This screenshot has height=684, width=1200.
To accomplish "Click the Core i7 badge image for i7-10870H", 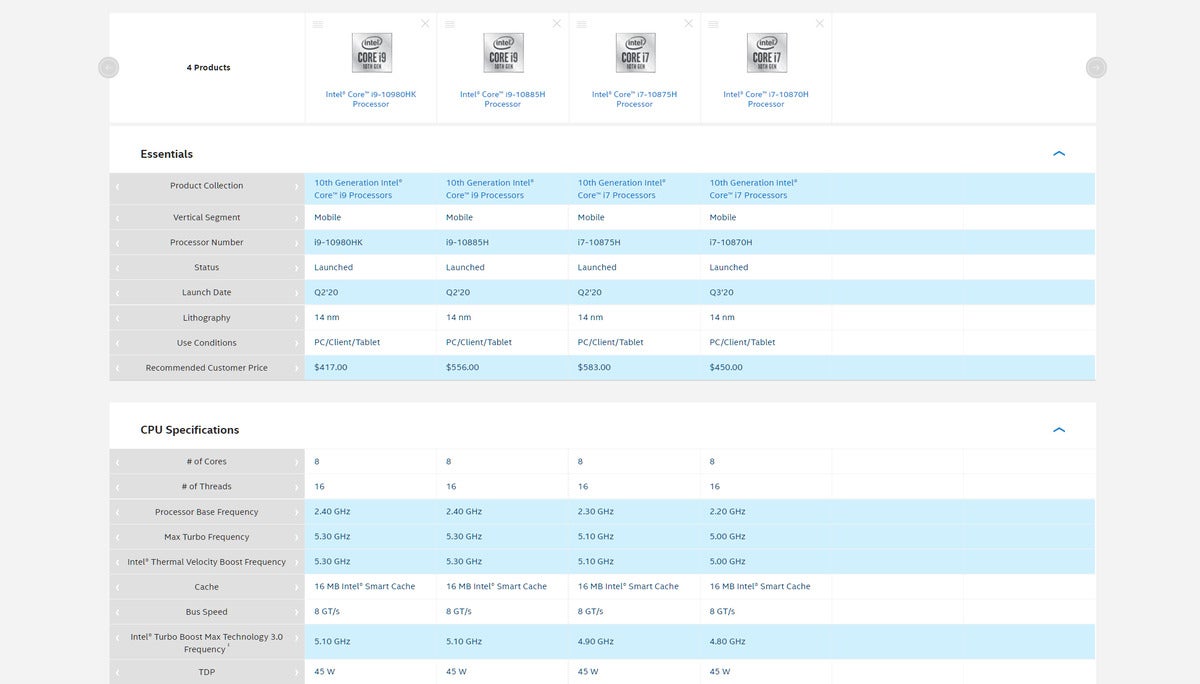I will click(x=766, y=53).
